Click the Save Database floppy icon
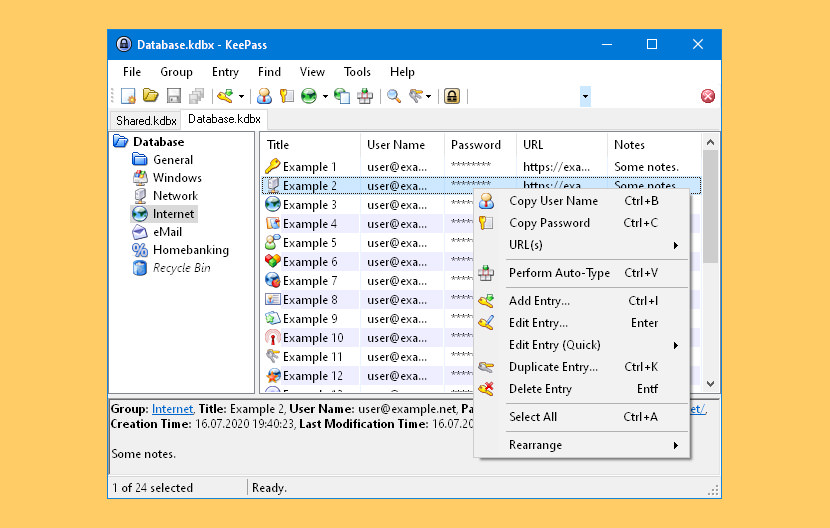Image resolution: width=830 pixels, height=528 pixels. pos(174,96)
